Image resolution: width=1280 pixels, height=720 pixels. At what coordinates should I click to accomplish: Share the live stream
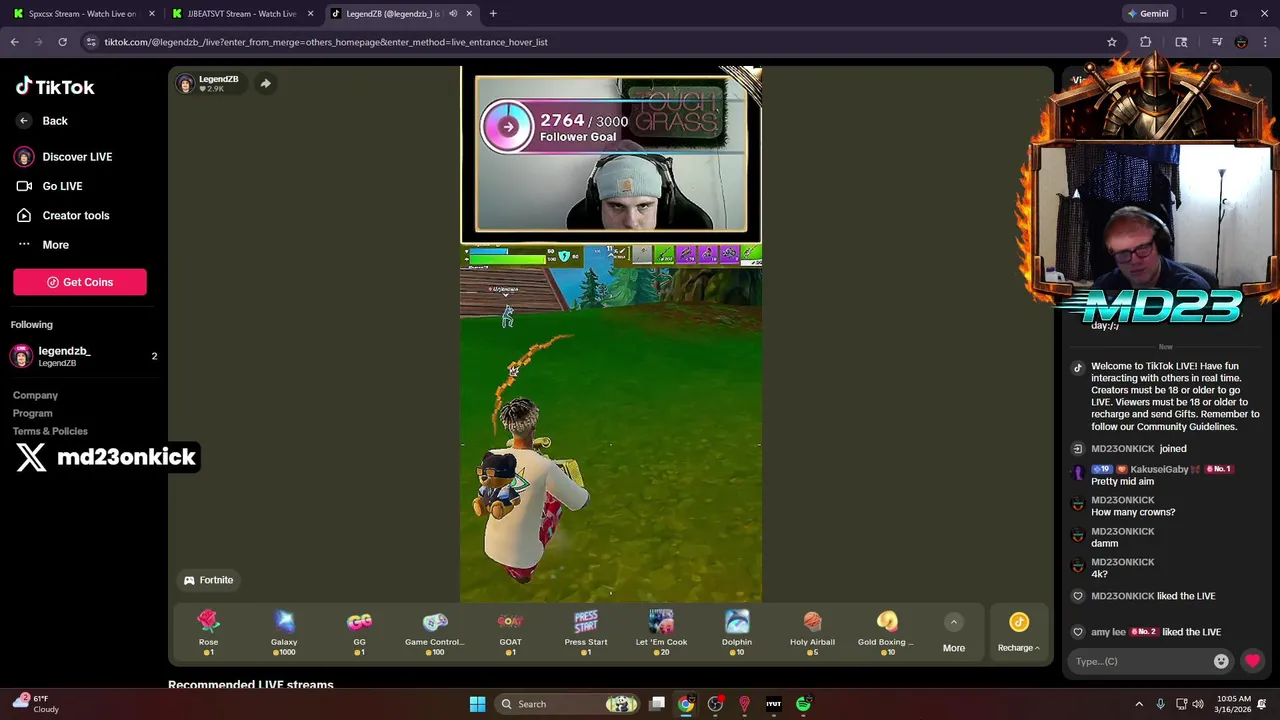coord(265,84)
